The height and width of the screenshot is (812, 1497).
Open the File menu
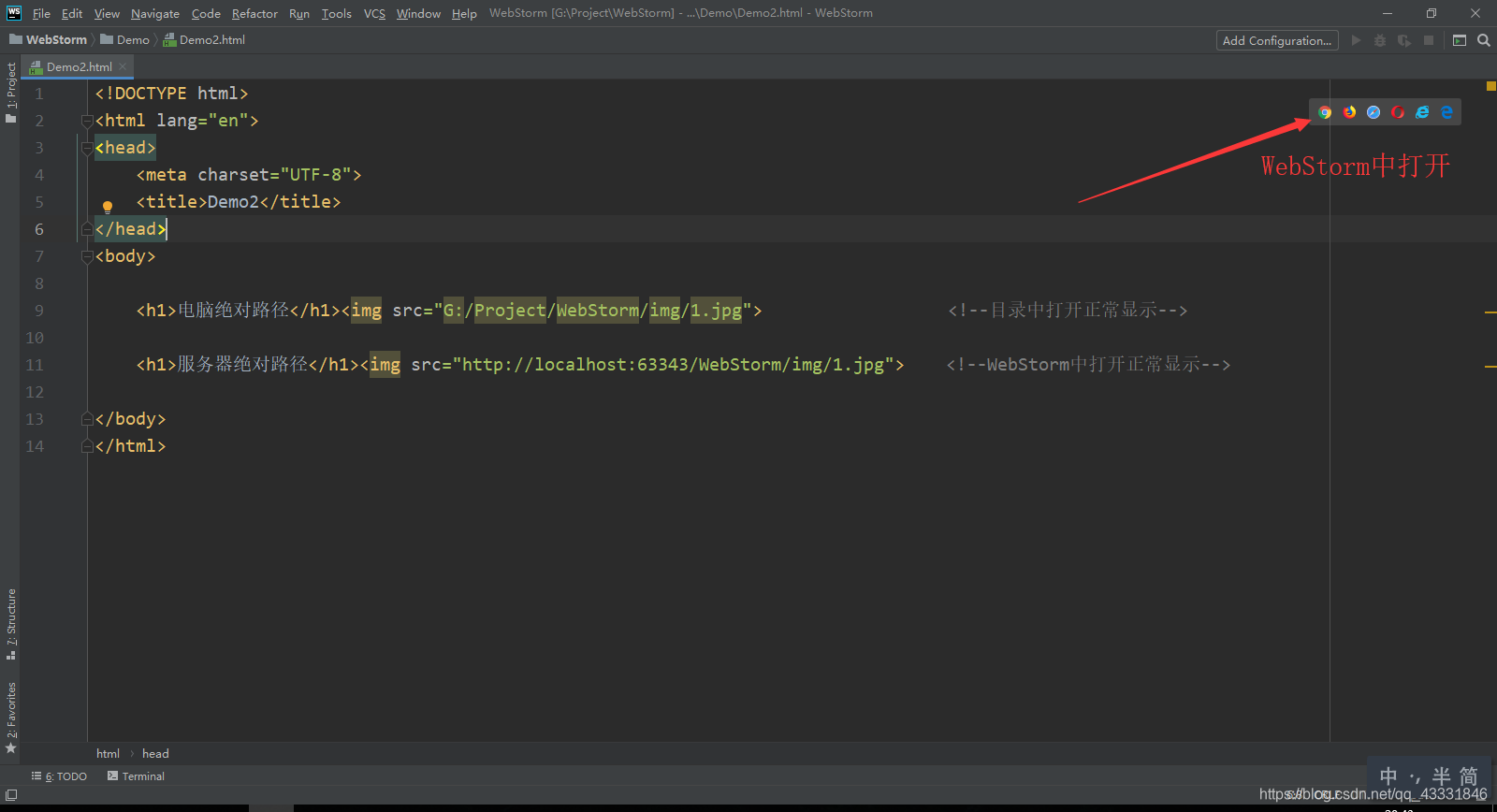pos(41,13)
